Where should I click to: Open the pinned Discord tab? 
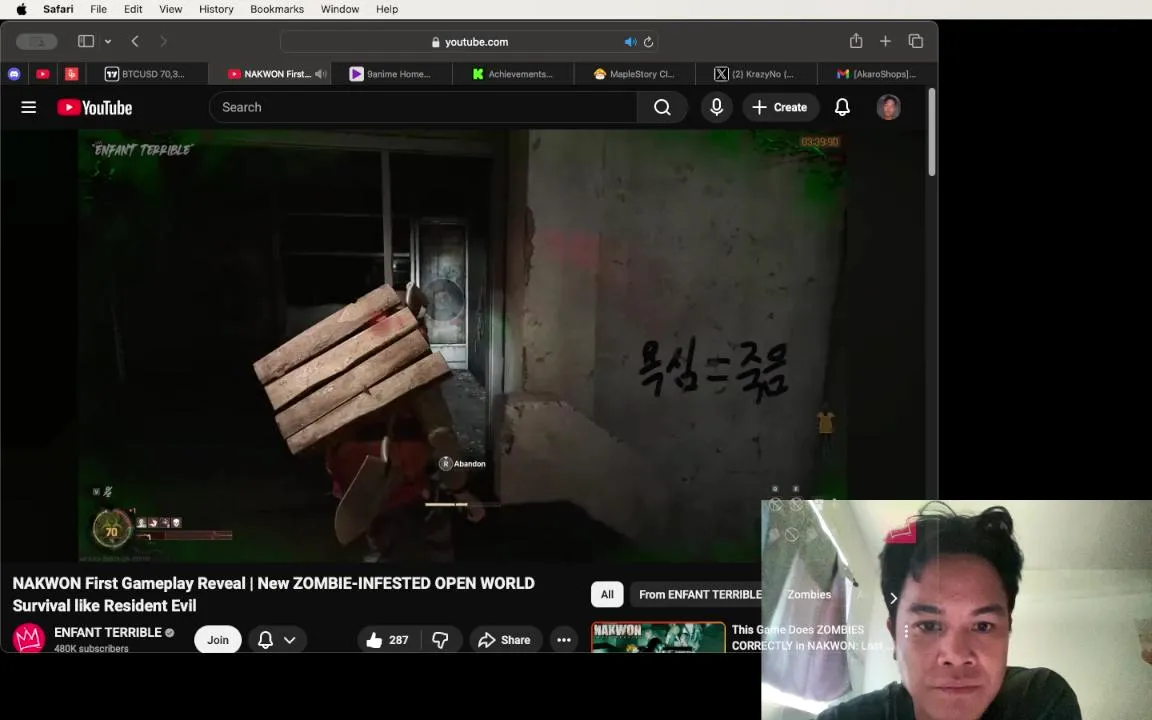click(14, 73)
